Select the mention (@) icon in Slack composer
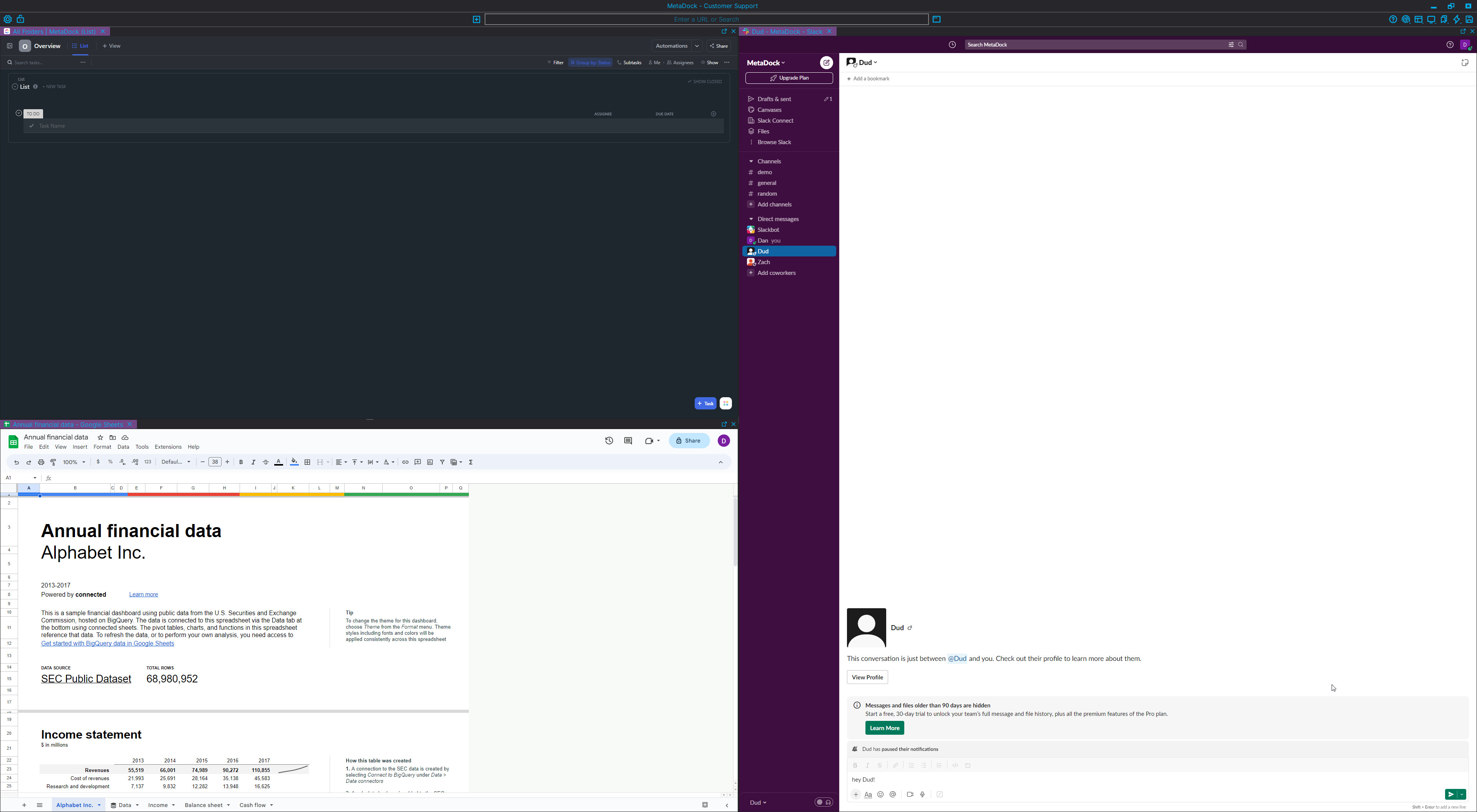 893,794
